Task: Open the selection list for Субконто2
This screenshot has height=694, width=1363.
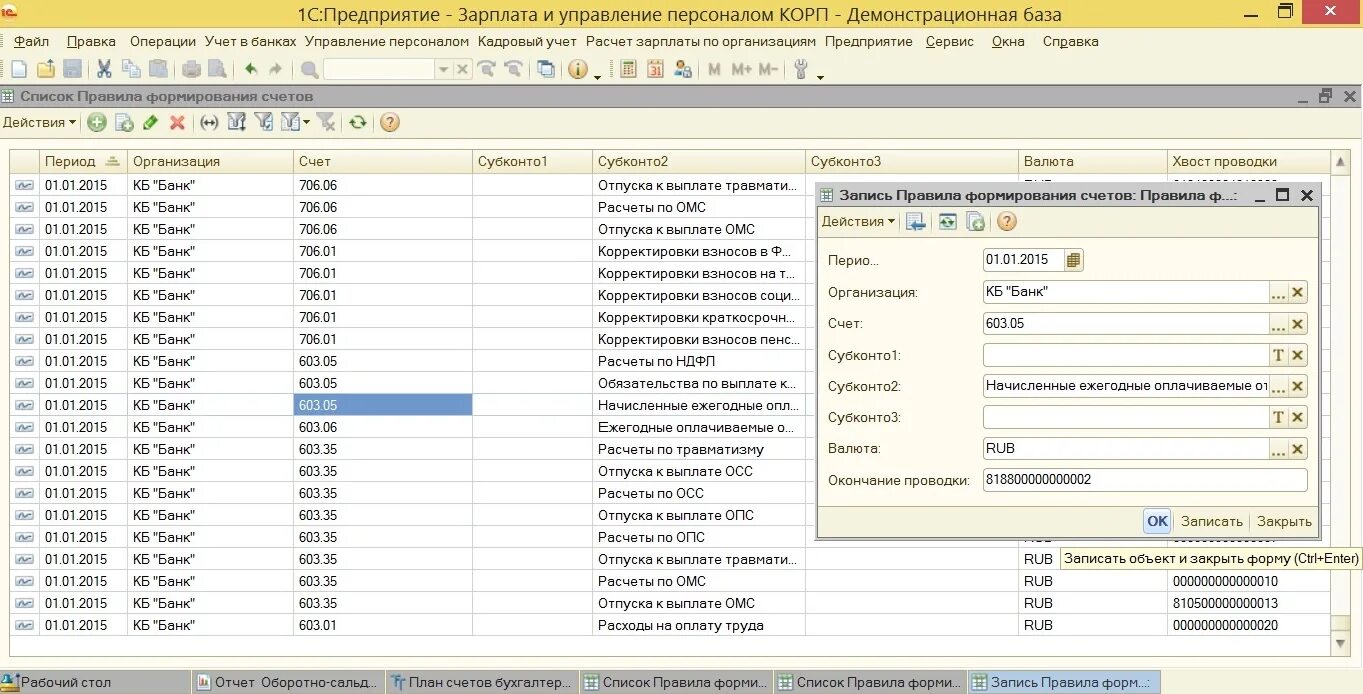Action: (x=1278, y=386)
